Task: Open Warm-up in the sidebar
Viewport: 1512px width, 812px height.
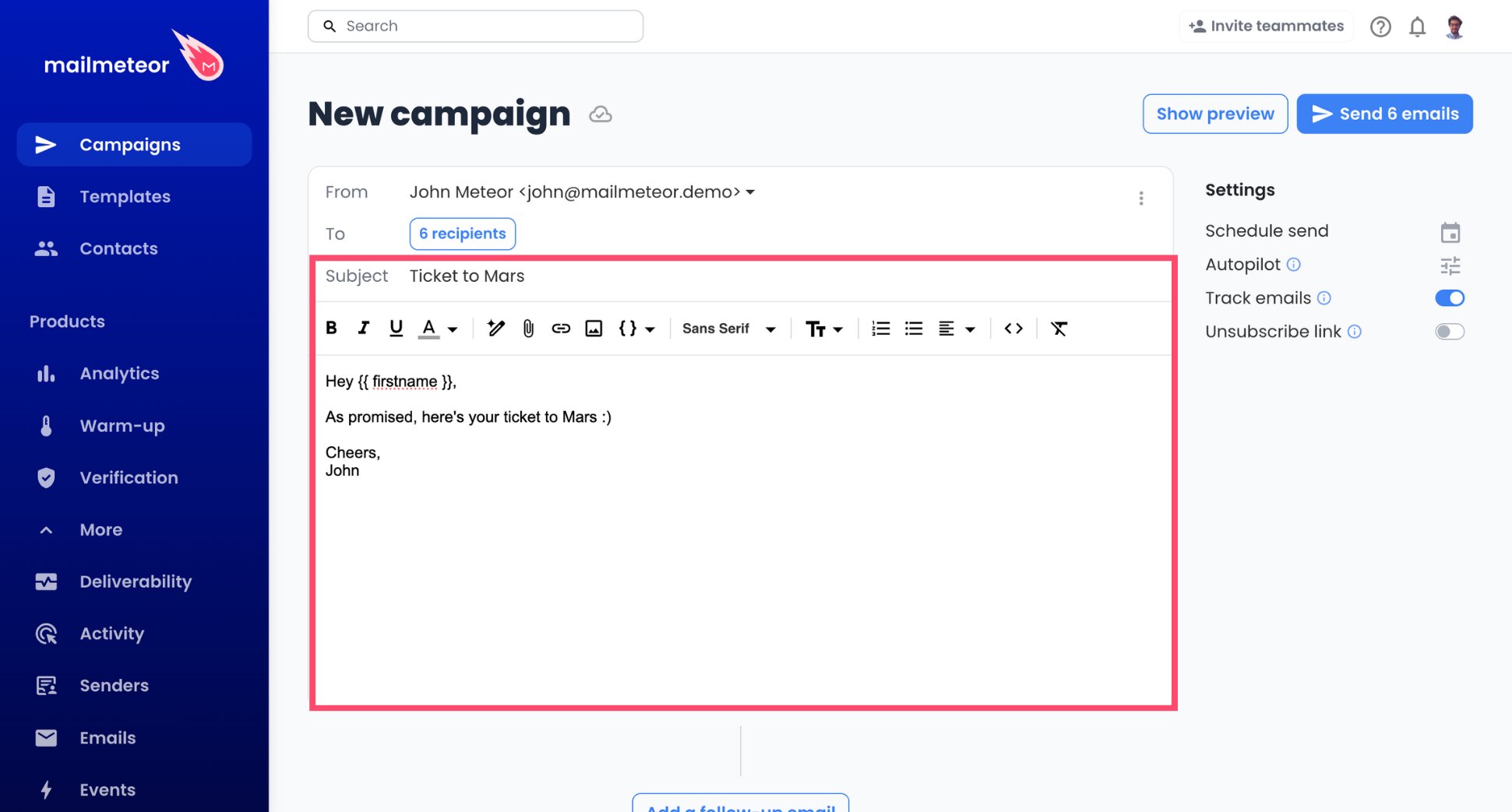Action: tap(134, 426)
